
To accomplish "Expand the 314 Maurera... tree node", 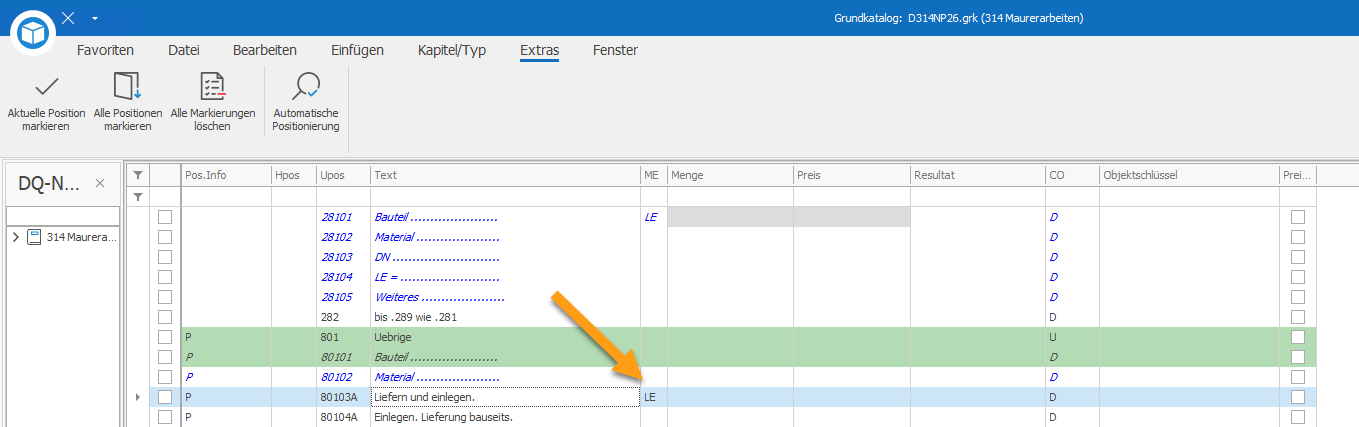I will coord(15,237).
